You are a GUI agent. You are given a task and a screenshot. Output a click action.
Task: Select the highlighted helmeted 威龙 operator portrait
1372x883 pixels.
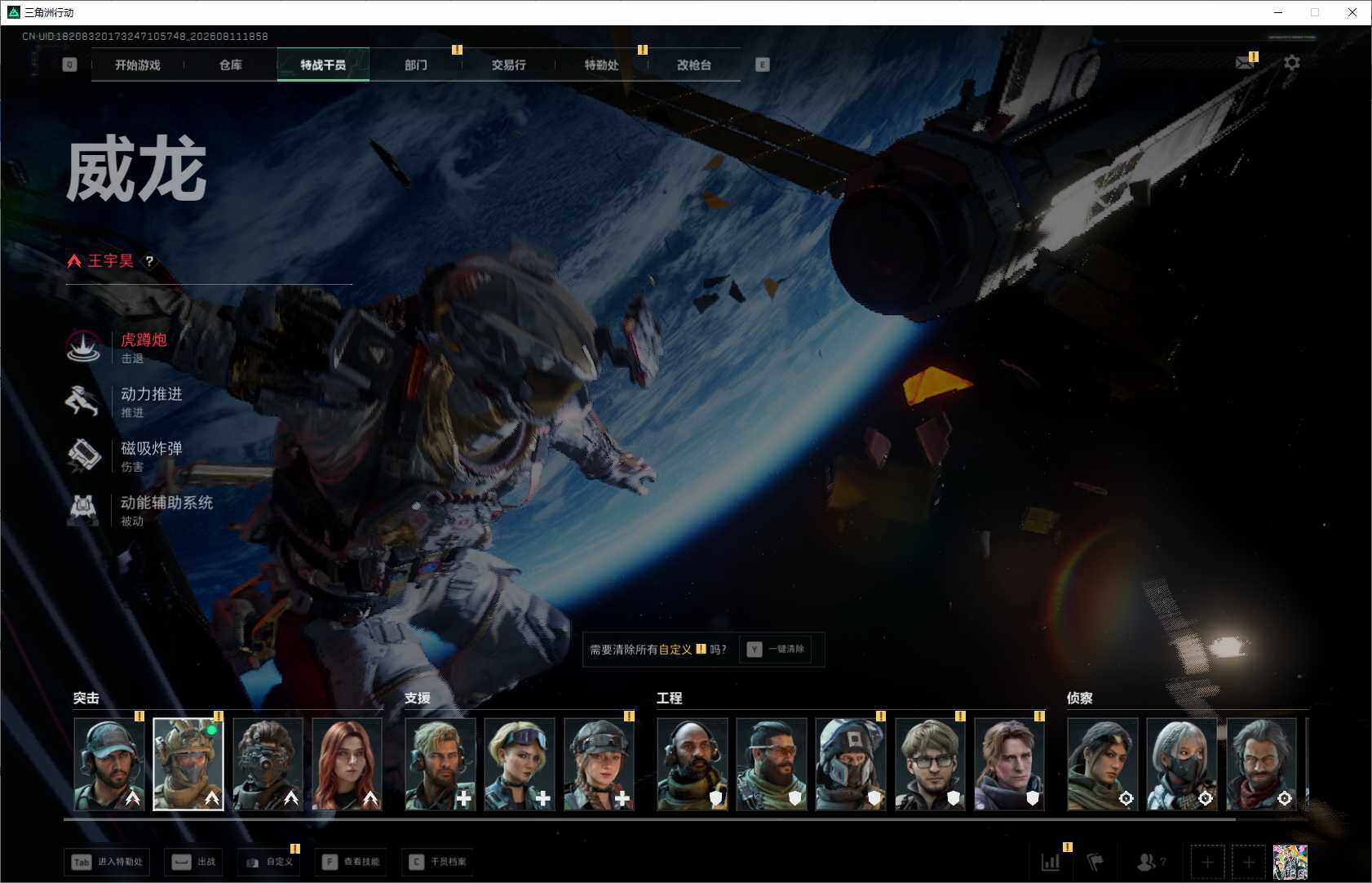coord(188,764)
